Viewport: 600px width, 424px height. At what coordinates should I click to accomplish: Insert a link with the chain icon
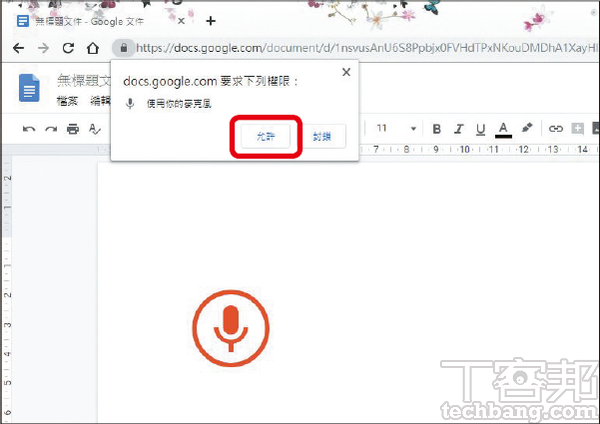556,129
